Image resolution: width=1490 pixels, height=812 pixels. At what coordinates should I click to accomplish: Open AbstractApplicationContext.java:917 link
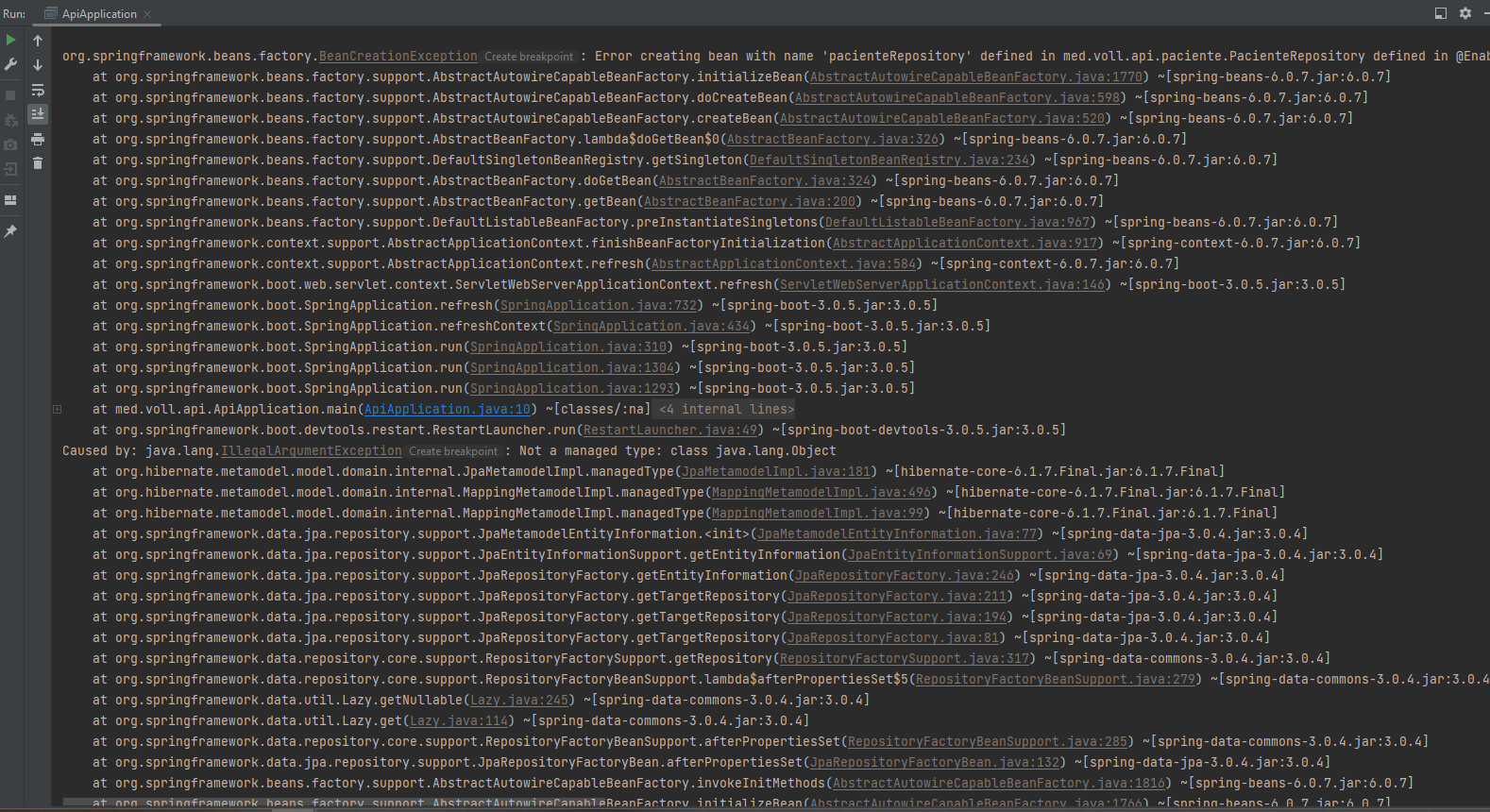point(965,244)
